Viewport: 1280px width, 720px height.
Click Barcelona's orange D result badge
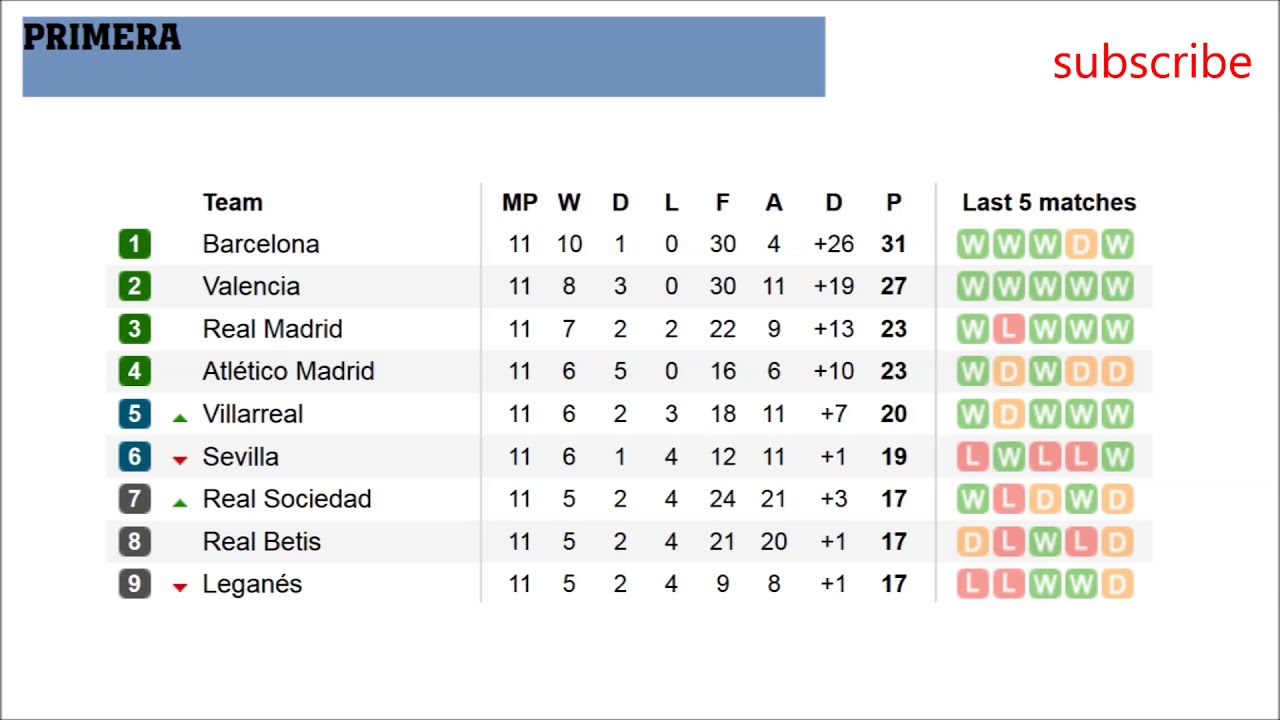[x=1081, y=244]
